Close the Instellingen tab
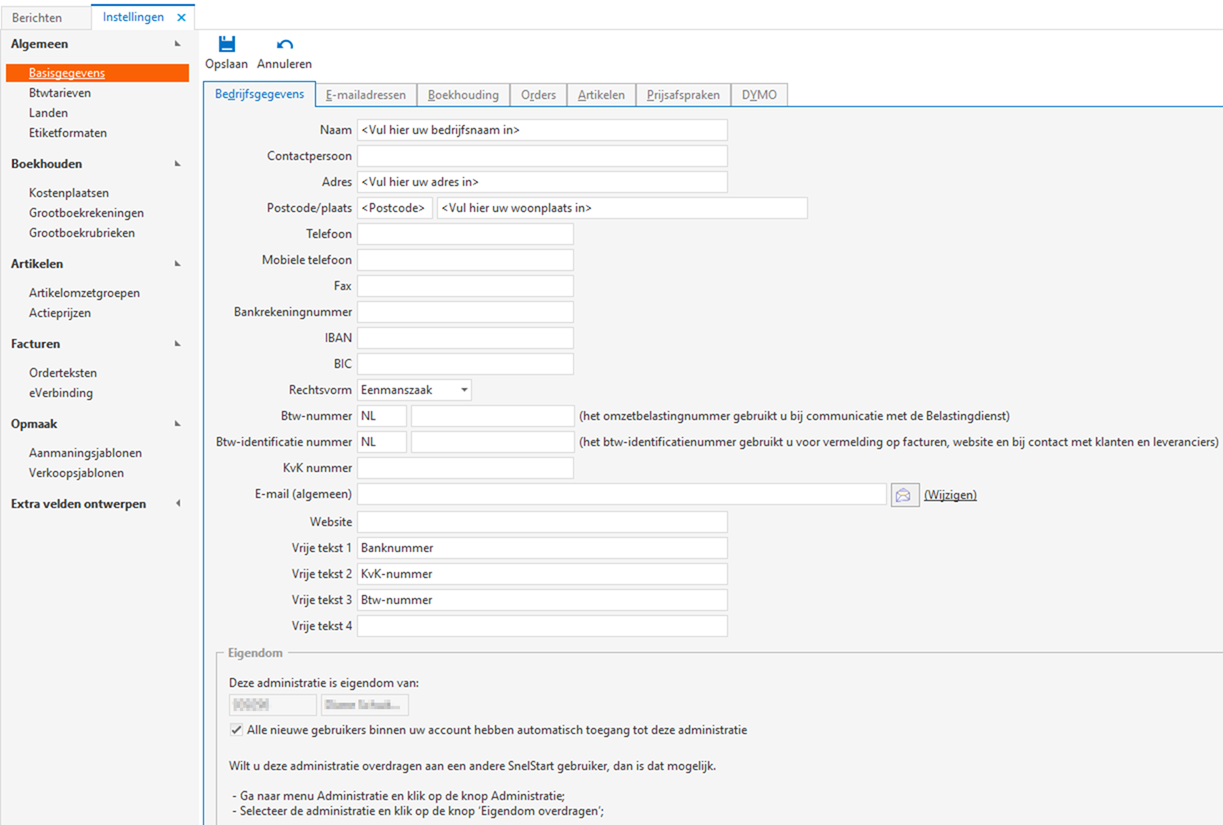Image resolution: width=1223 pixels, height=825 pixels. pyautogui.click(x=181, y=16)
